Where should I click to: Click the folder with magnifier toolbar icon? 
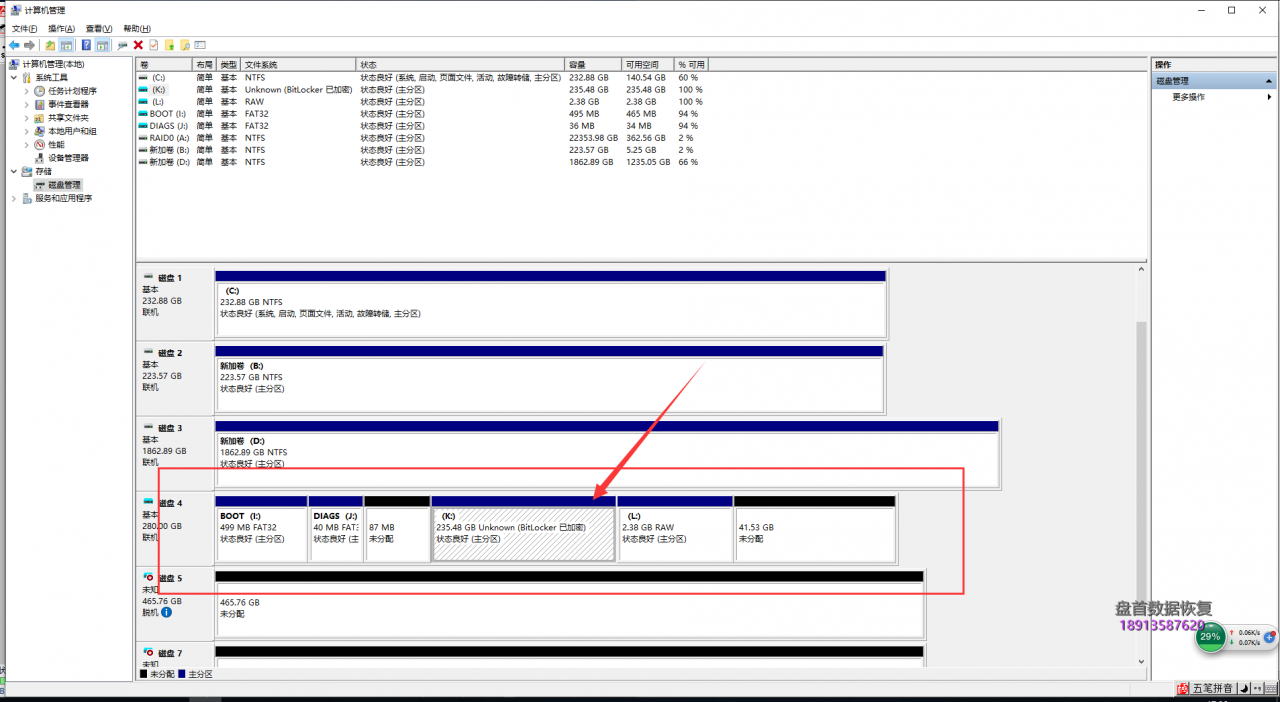click(185, 45)
